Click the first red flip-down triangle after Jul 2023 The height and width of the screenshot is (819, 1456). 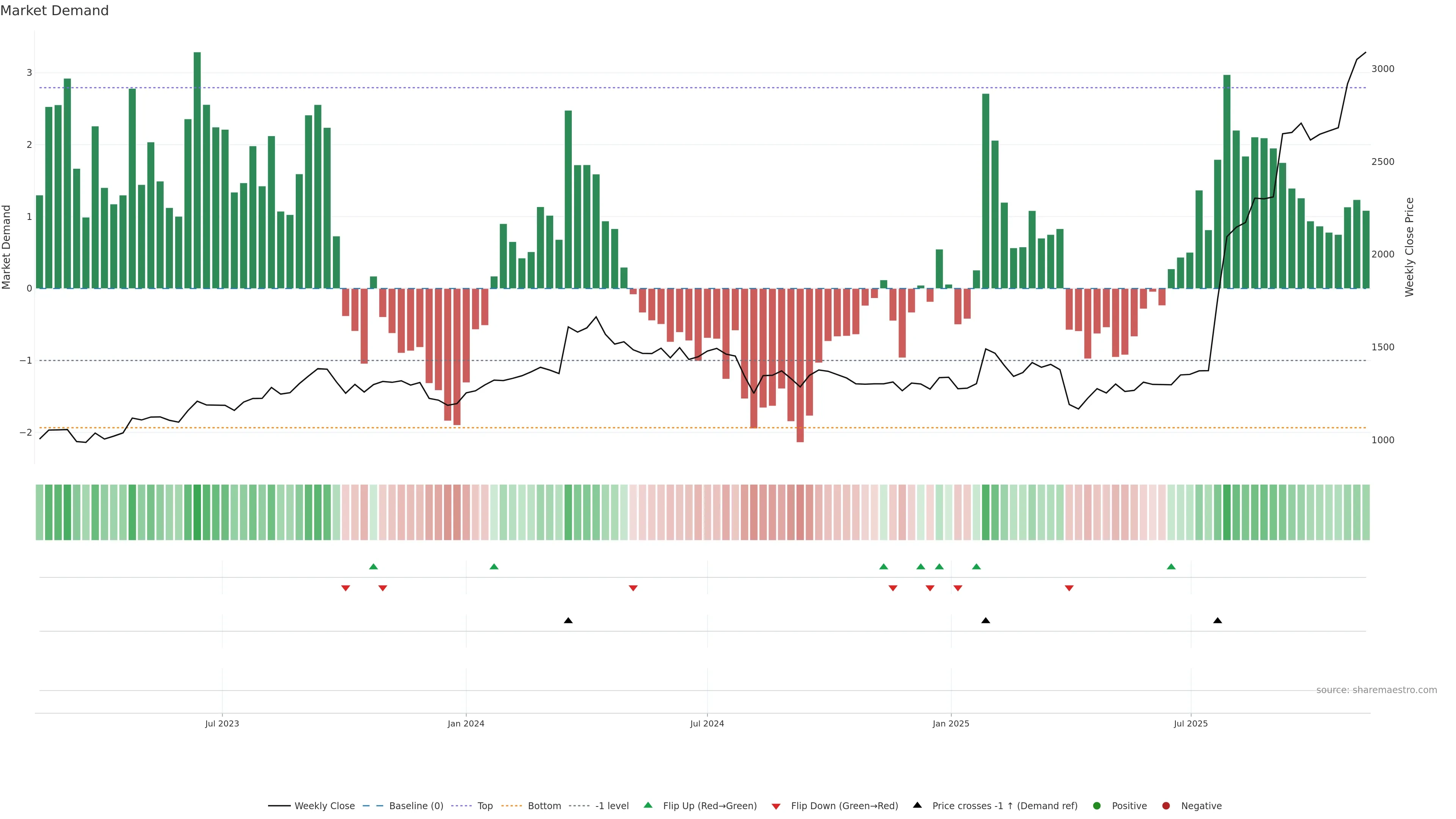click(345, 588)
